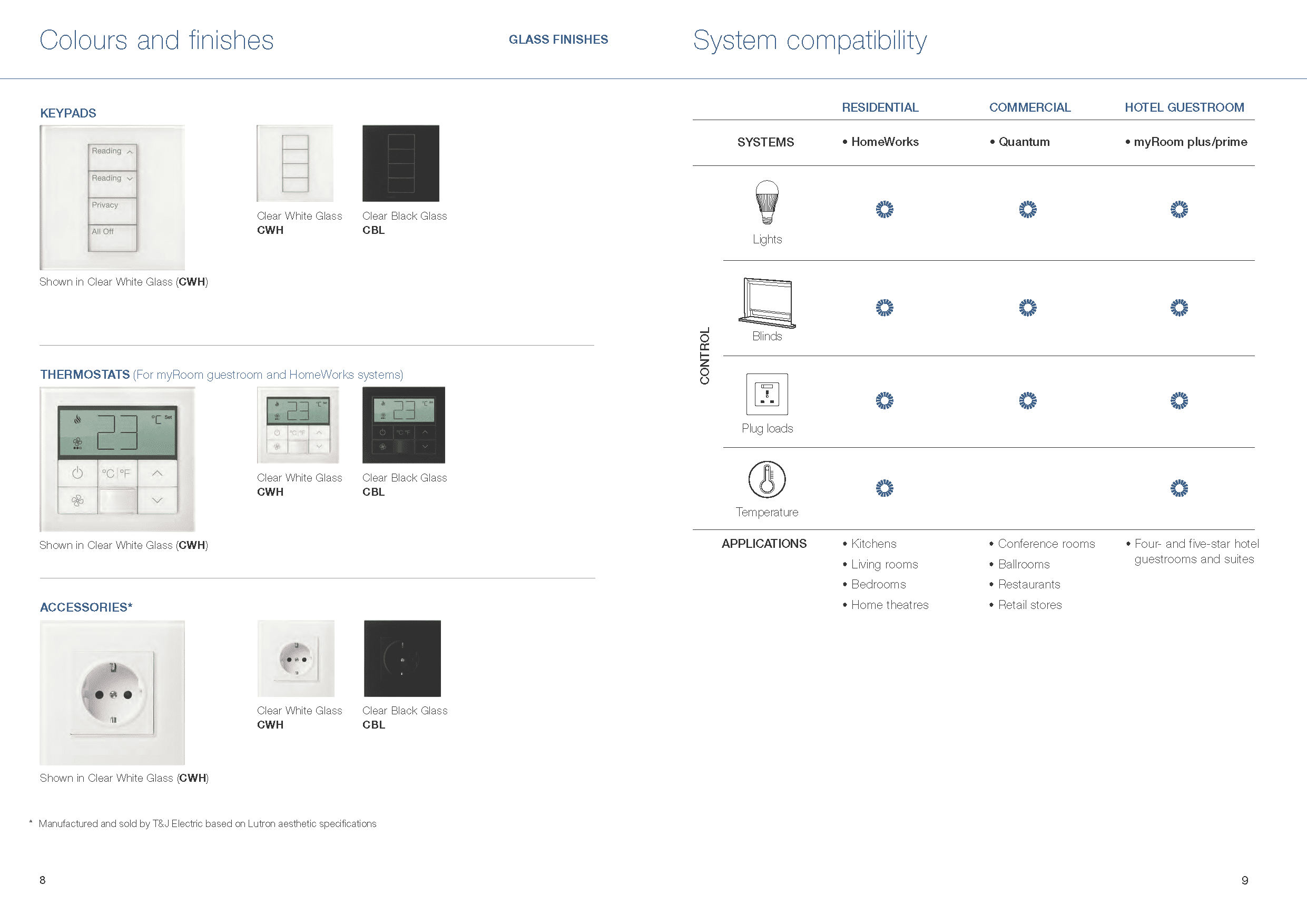The image size is (1307, 924).
Task: Click the APPLICATIONS row label
Action: [x=764, y=544]
